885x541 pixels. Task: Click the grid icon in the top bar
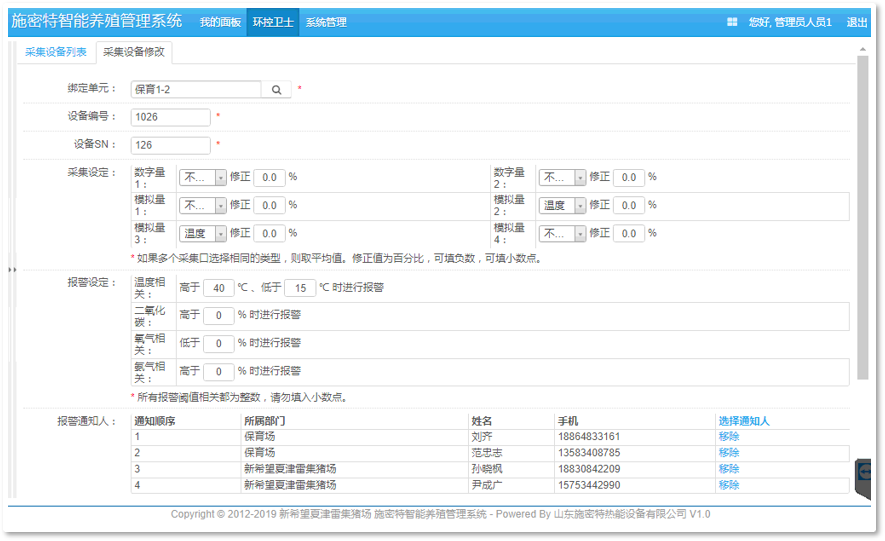(732, 22)
